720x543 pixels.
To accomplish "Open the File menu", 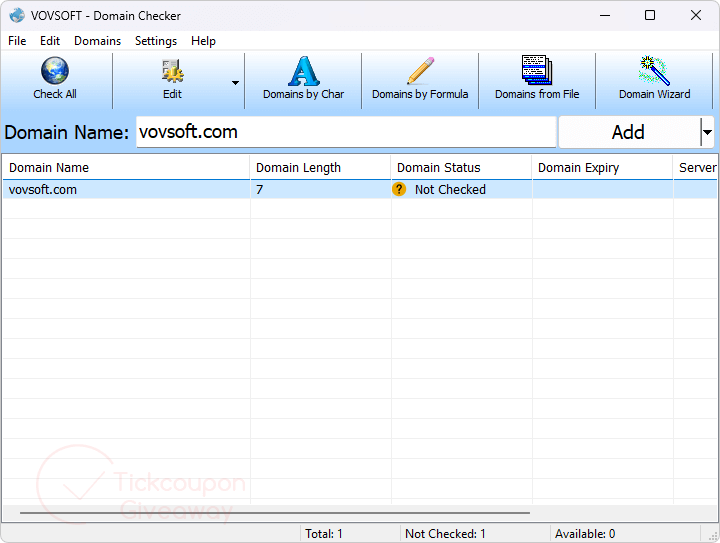I will click(x=17, y=41).
